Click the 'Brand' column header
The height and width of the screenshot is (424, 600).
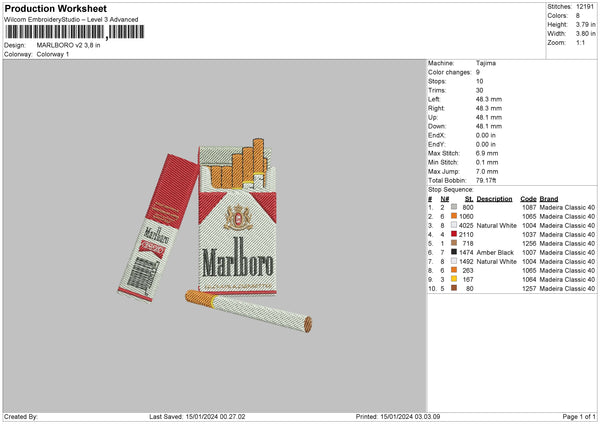tap(549, 199)
